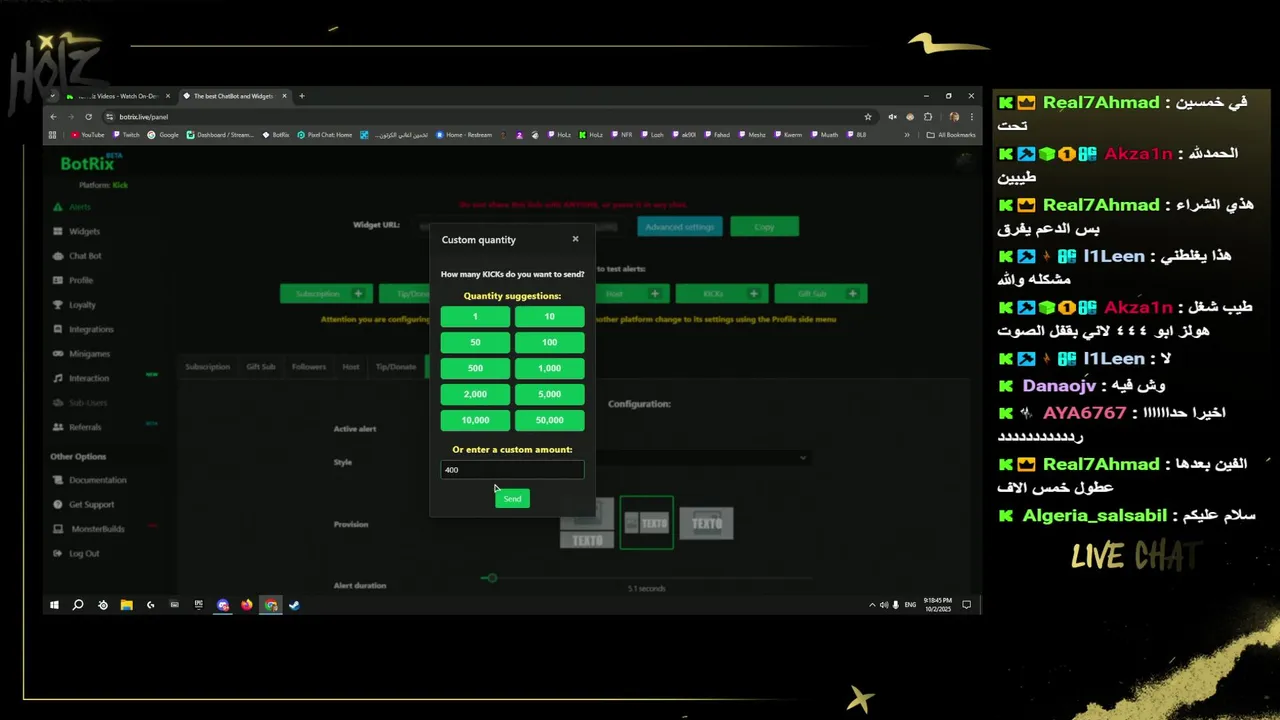Open File Explorer from the taskbar
The height and width of the screenshot is (720, 1280).
pyautogui.click(x=127, y=605)
